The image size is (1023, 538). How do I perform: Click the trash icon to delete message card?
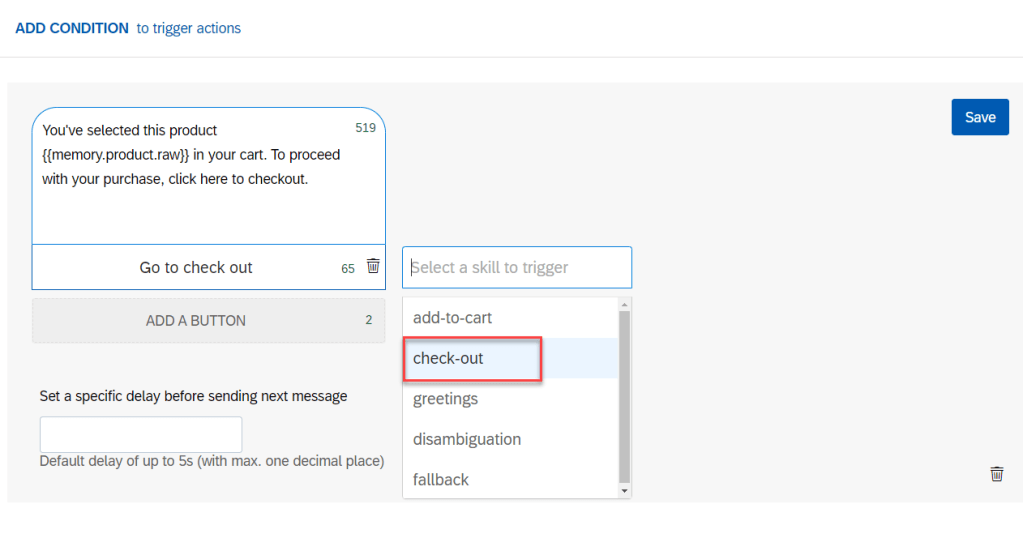pyautogui.click(x=996, y=474)
